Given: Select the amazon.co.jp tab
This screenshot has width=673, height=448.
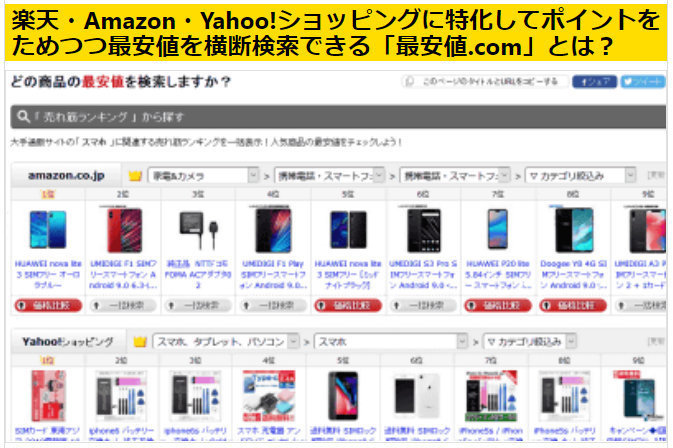Looking at the screenshot, I should pyautogui.click(x=66, y=176).
